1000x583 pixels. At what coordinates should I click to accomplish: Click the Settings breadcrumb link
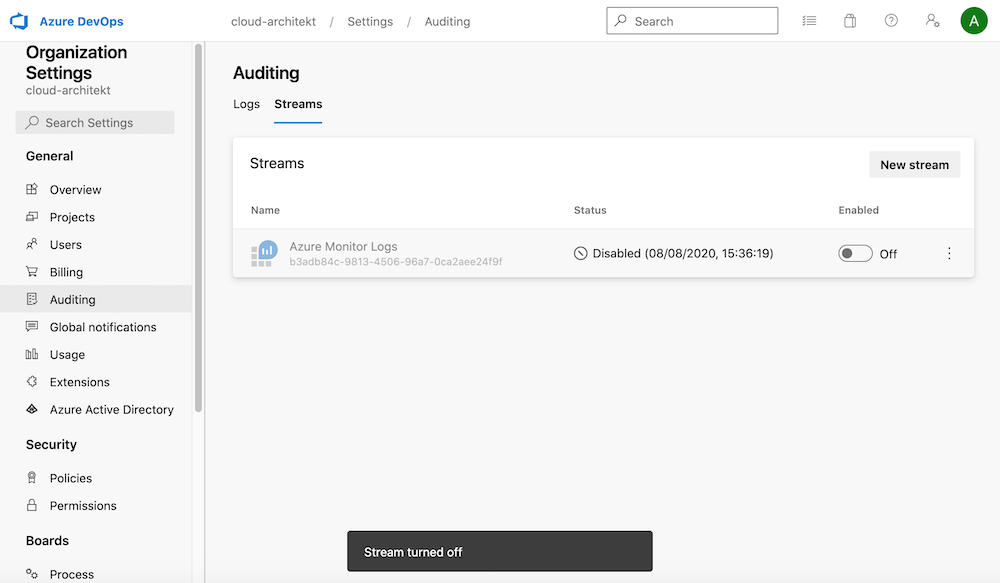[x=370, y=21]
